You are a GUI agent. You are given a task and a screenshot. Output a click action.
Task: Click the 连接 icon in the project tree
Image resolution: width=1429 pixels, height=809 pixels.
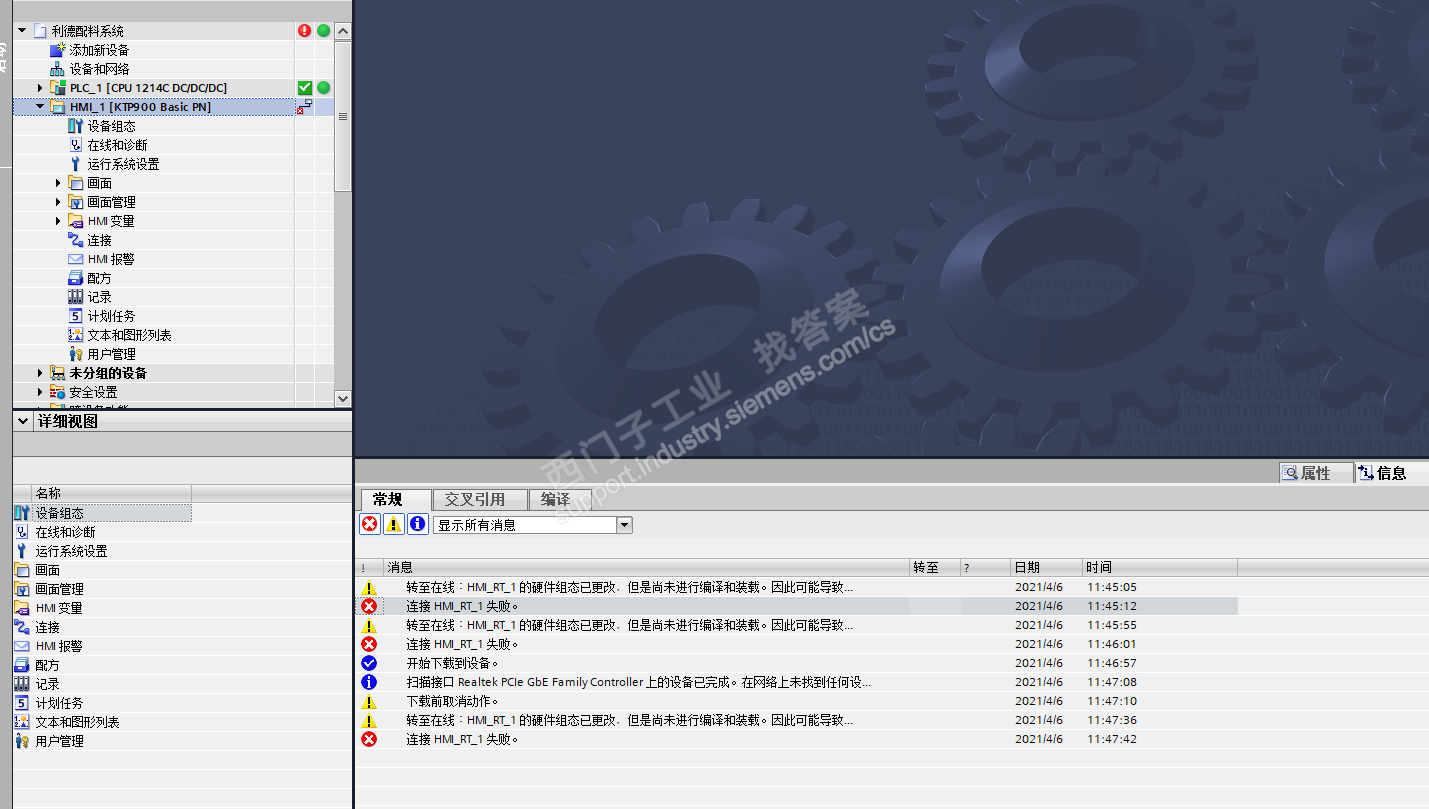point(75,240)
